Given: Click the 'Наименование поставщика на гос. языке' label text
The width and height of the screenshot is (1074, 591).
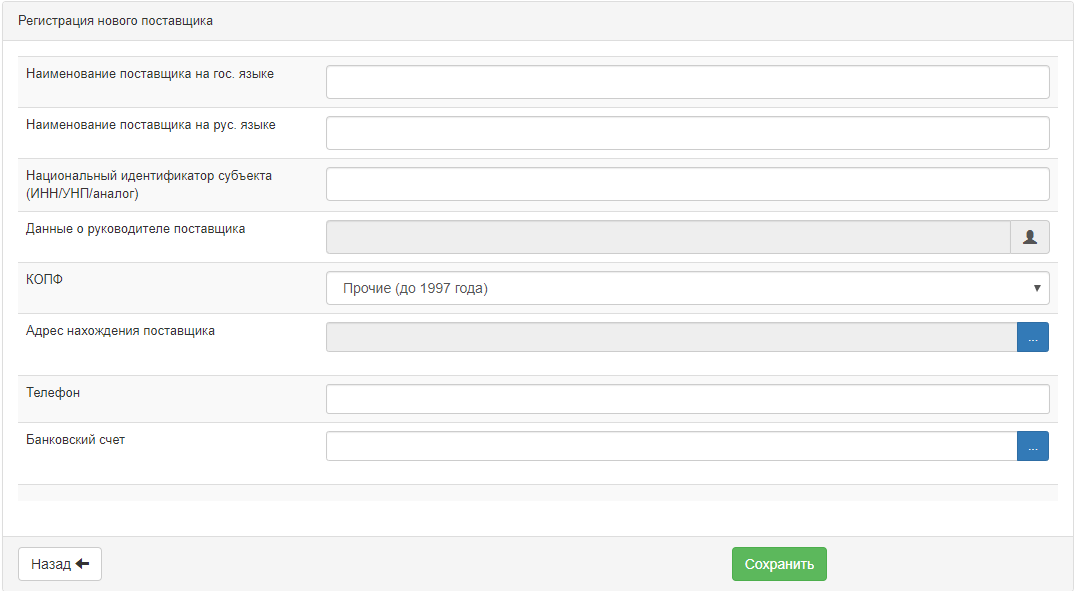Looking at the screenshot, I should [150, 74].
